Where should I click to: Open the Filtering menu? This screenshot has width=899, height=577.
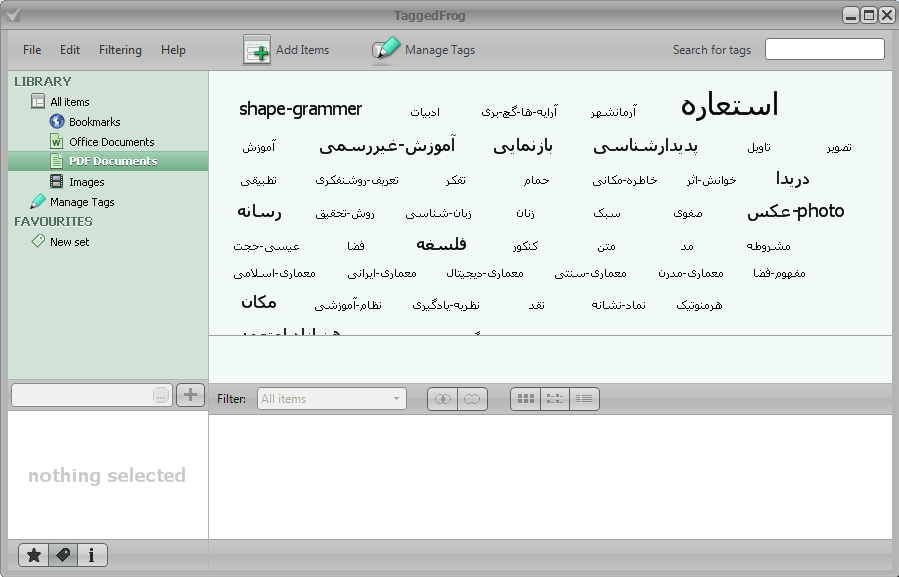[x=120, y=50]
